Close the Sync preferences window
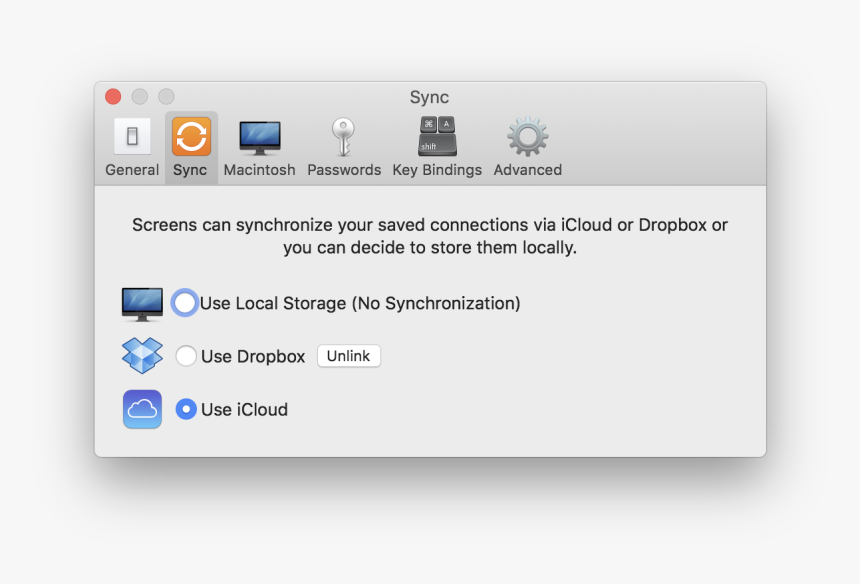Viewport: 860px width, 584px height. click(x=113, y=97)
